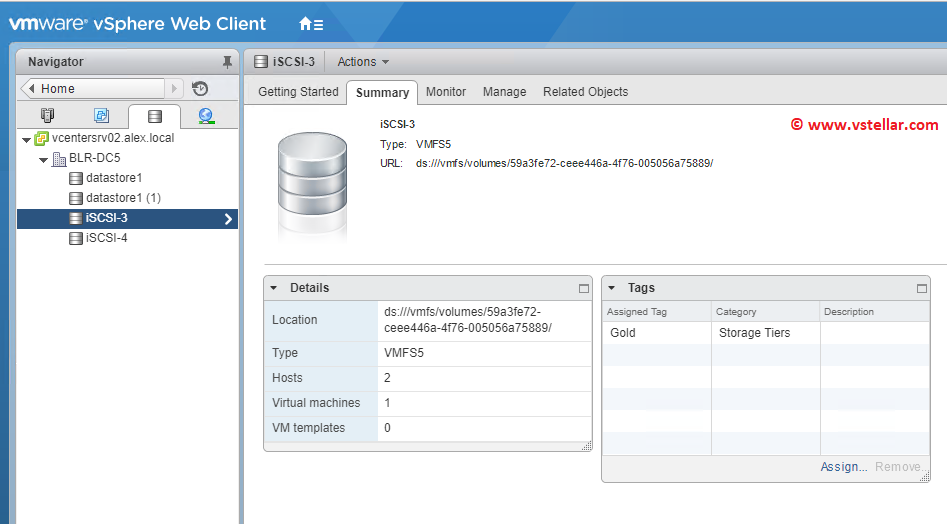Collapse the vcentersrv02.alex.local tree node
The height and width of the screenshot is (524, 947).
click(x=26, y=139)
